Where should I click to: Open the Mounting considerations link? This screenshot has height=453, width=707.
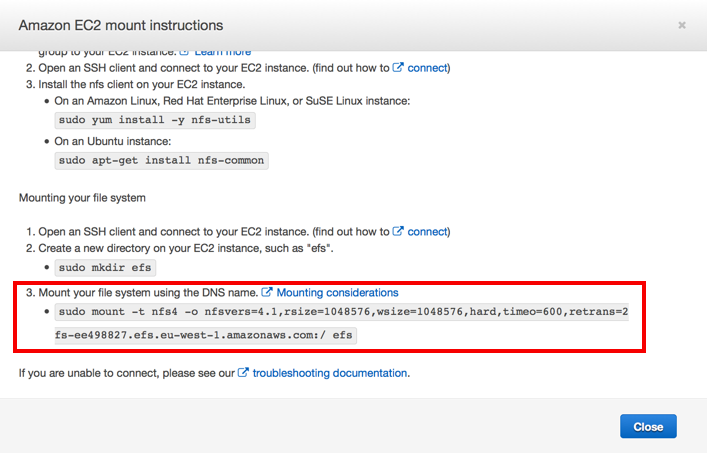coord(337,293)
